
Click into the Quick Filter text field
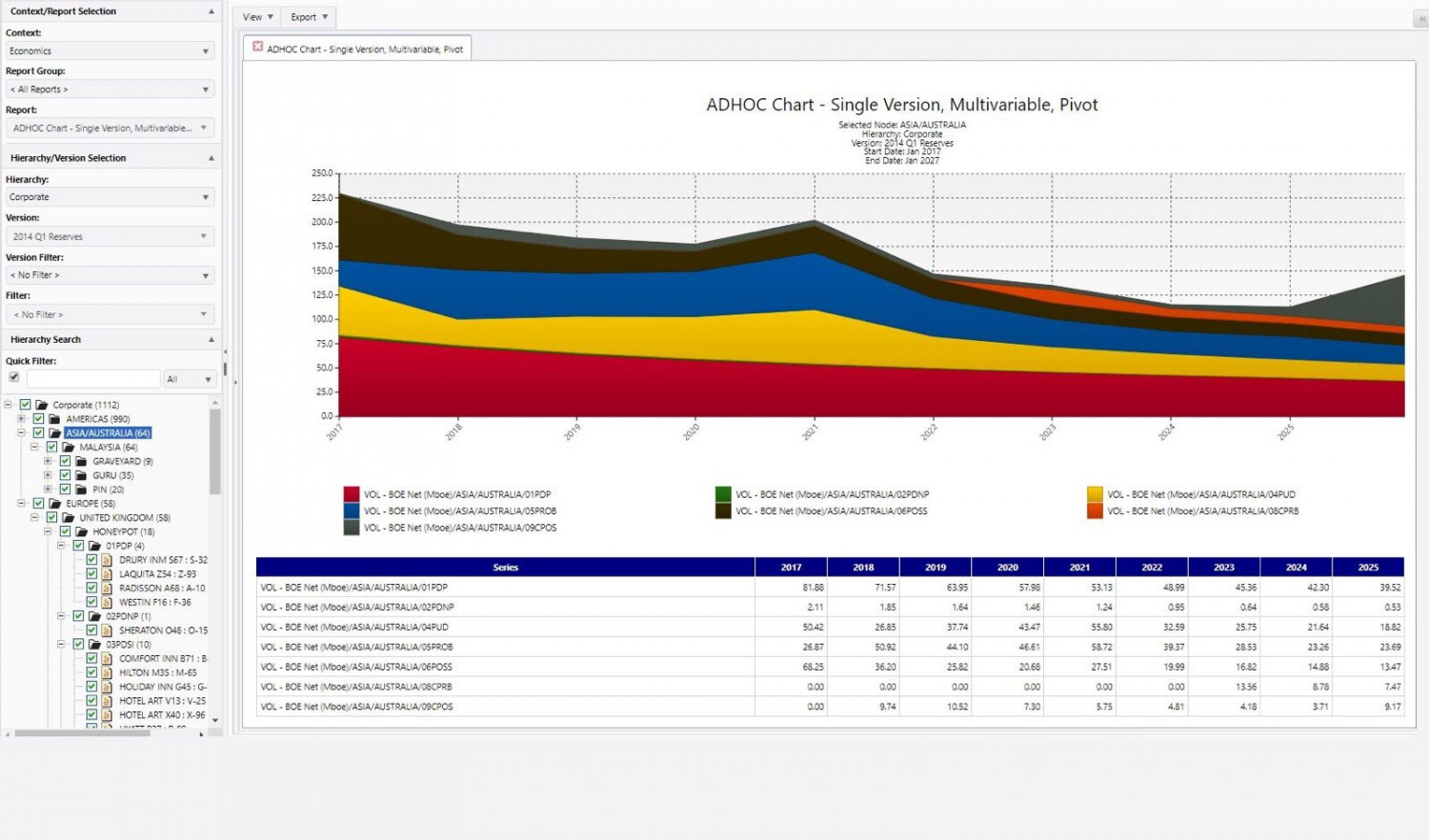(92, 379)
